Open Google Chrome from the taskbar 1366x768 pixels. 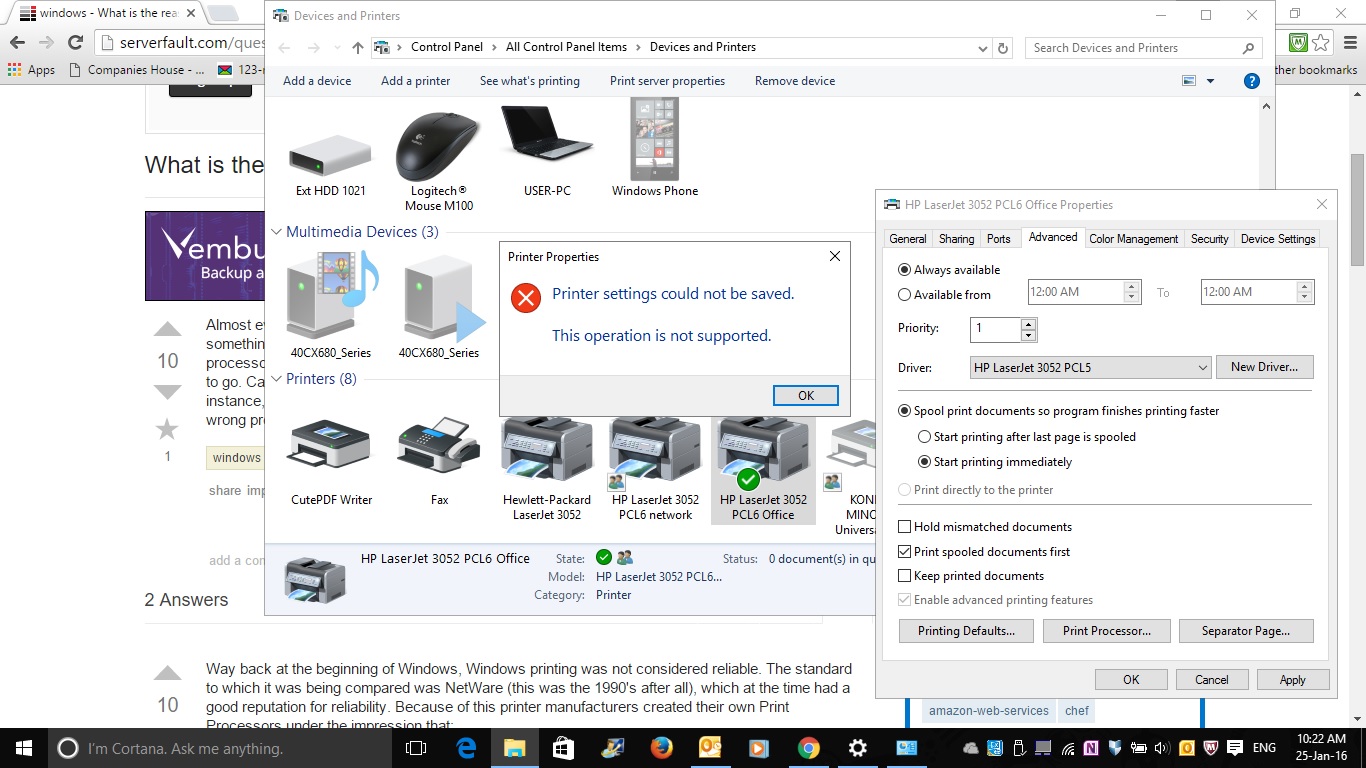(809, 748)
